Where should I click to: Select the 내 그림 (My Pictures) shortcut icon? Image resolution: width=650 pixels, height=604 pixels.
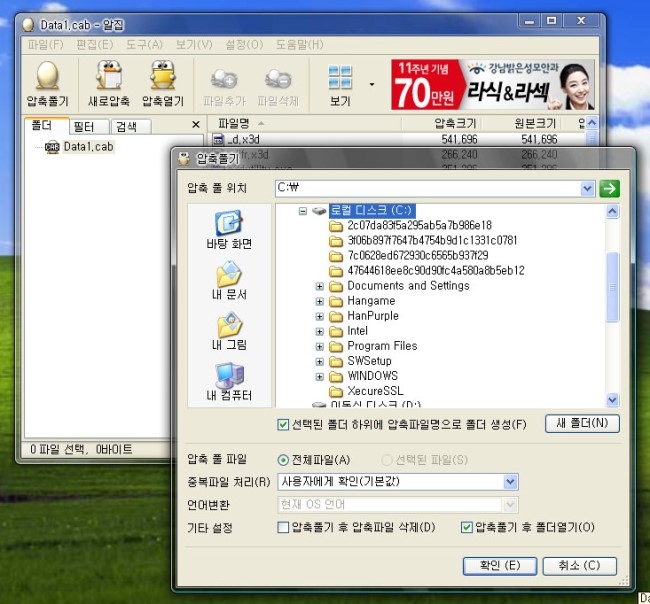click(x=229, y=330)
